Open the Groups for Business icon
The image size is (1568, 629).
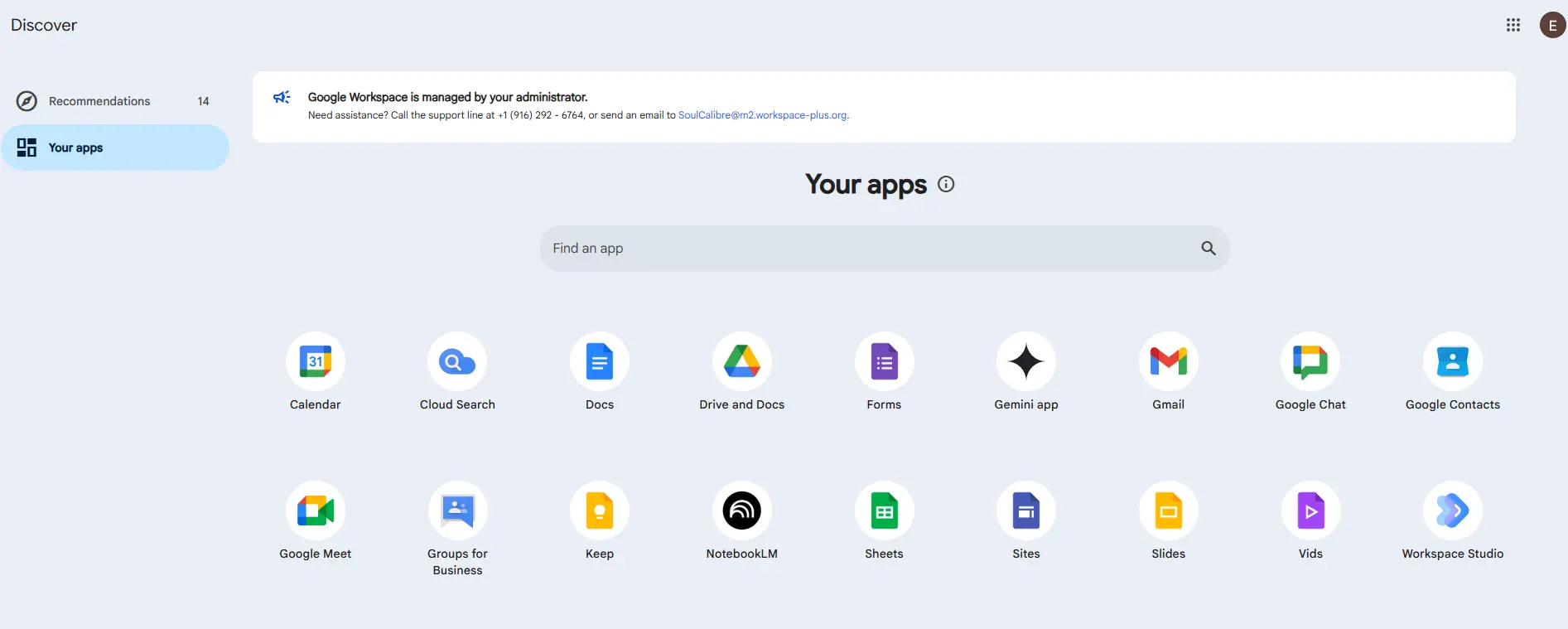tap(457, 510)
